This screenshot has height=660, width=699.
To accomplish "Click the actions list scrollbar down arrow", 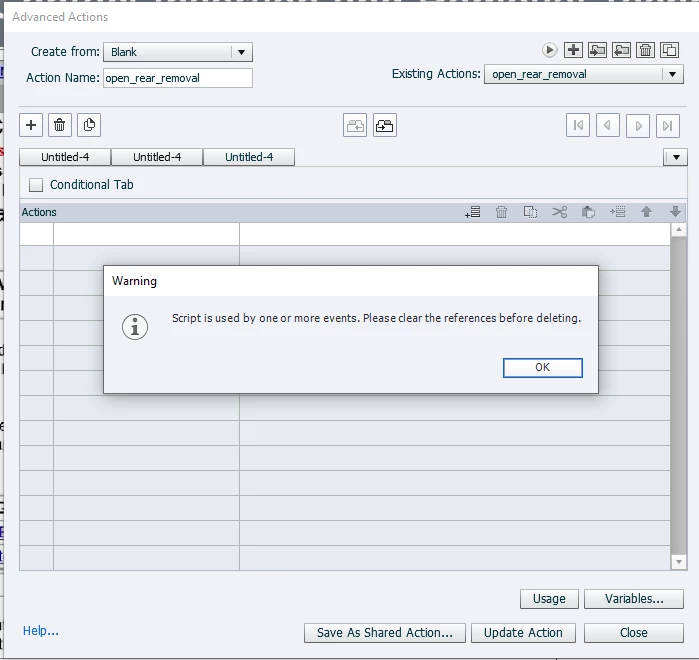I will [678, 562].
